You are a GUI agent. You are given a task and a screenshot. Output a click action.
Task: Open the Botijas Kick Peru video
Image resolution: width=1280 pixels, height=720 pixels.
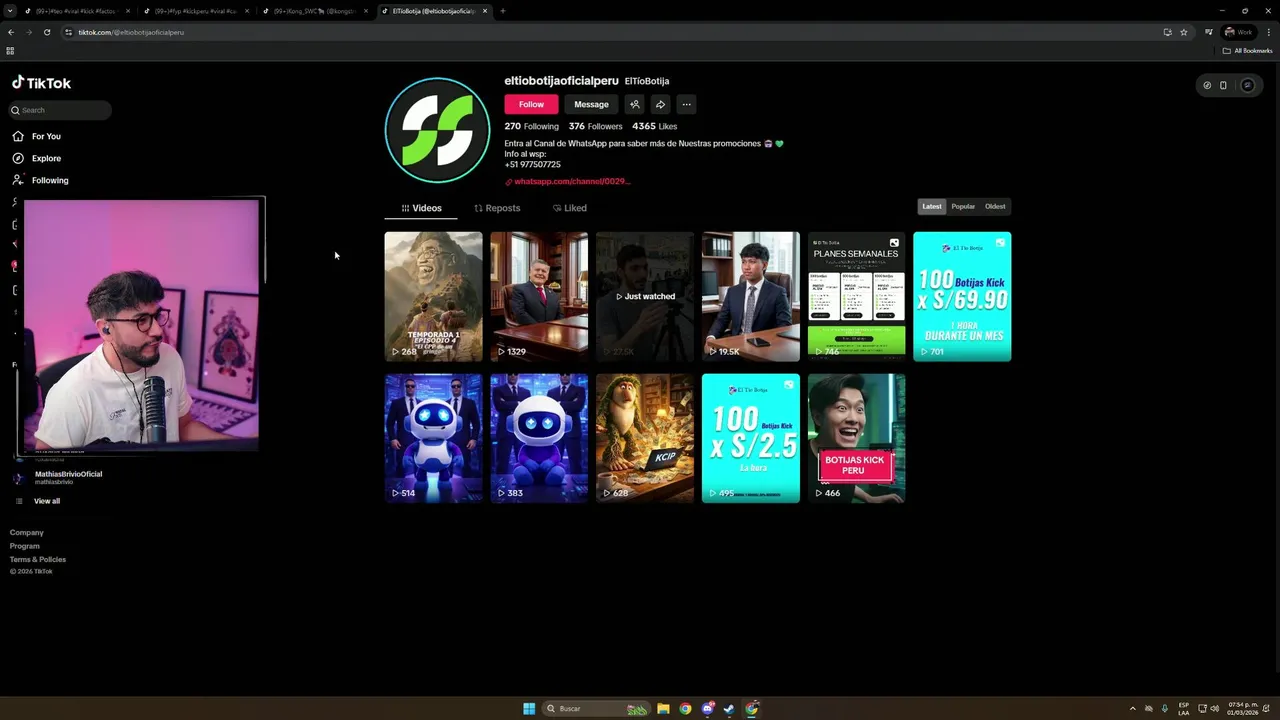click(857, 438)
